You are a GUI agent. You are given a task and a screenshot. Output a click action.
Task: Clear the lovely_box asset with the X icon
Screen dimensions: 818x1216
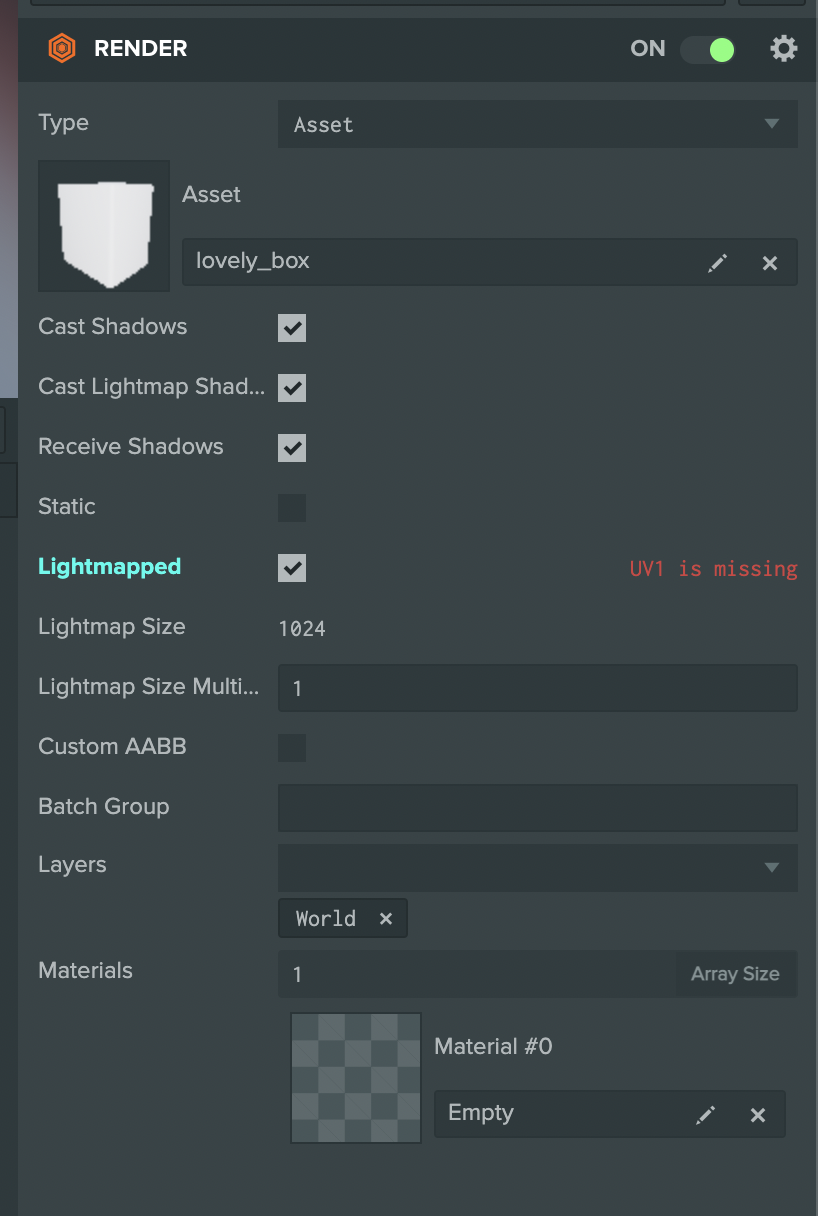click(770, 262)
